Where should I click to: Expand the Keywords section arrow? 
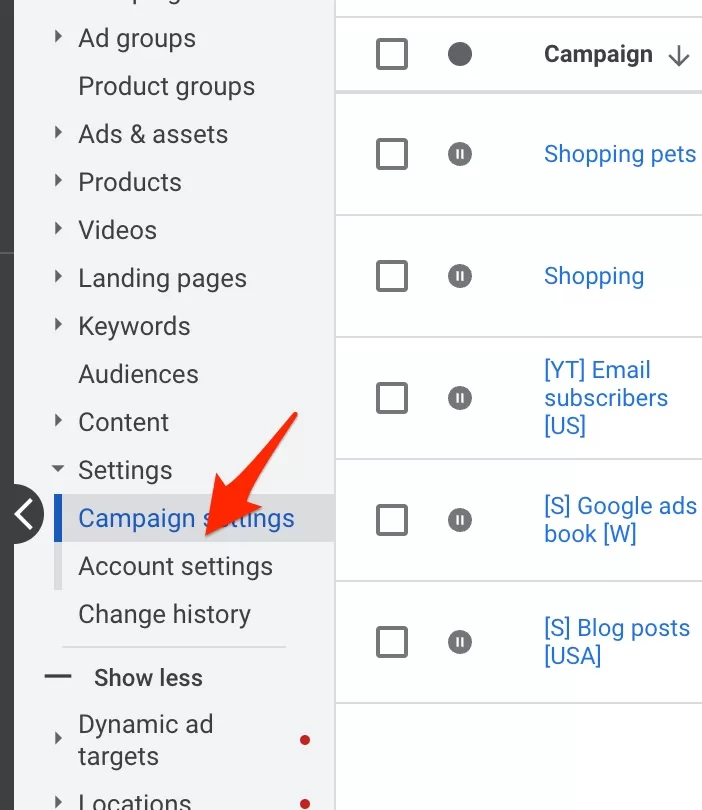coord(58,324)
